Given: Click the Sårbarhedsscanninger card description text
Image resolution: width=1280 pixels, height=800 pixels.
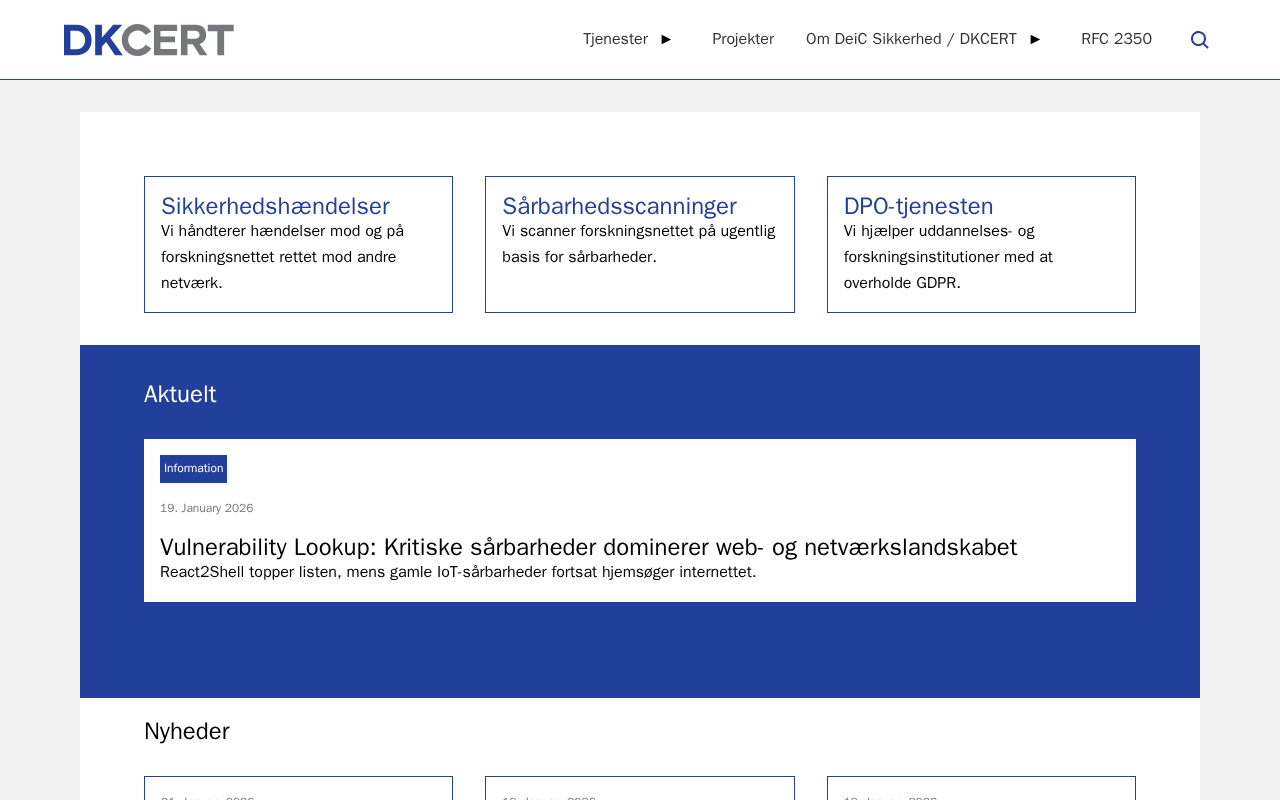Looking at the screenshot, I should click(639, 244).
